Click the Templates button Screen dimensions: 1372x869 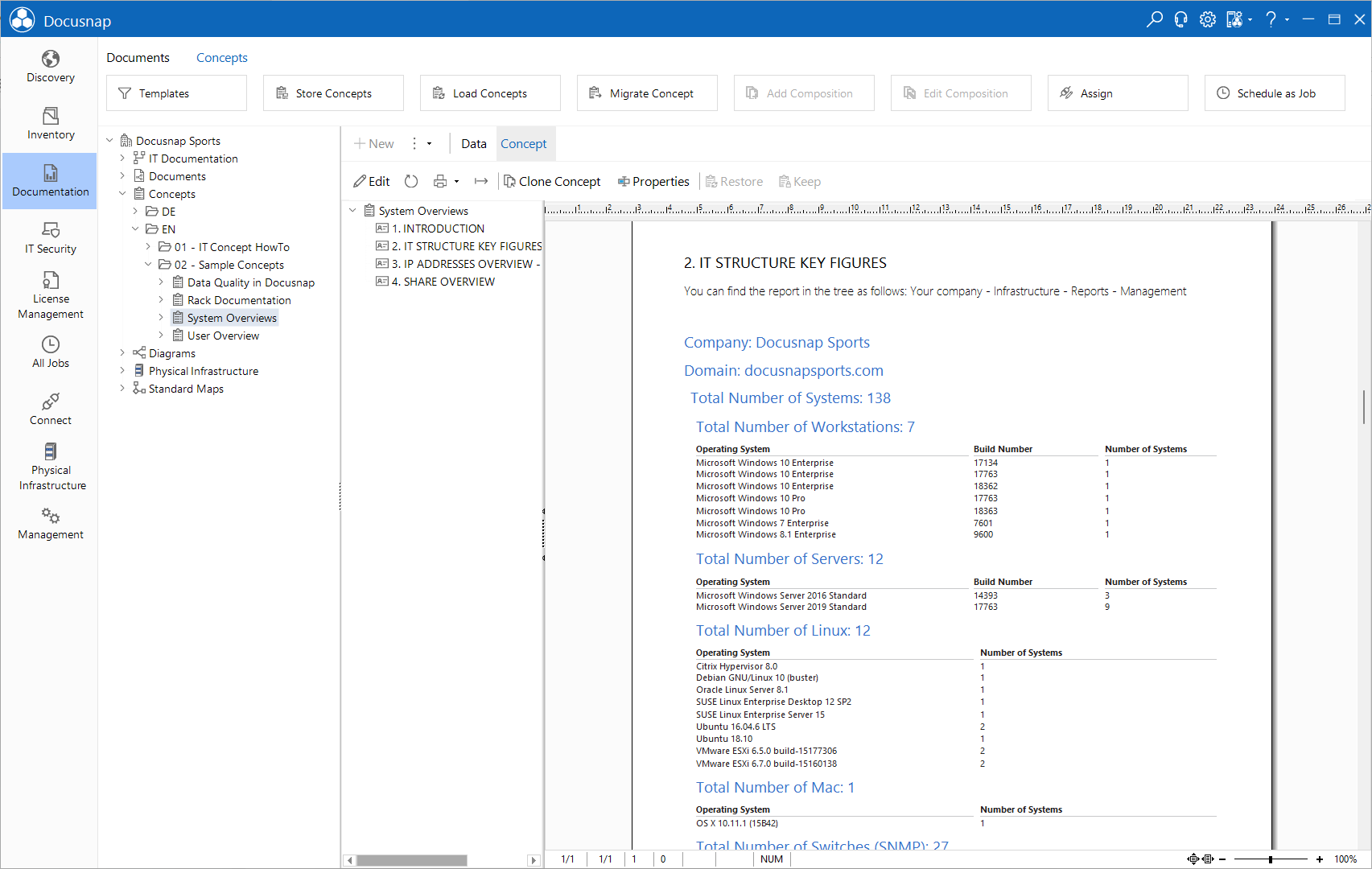click(176, 93)
